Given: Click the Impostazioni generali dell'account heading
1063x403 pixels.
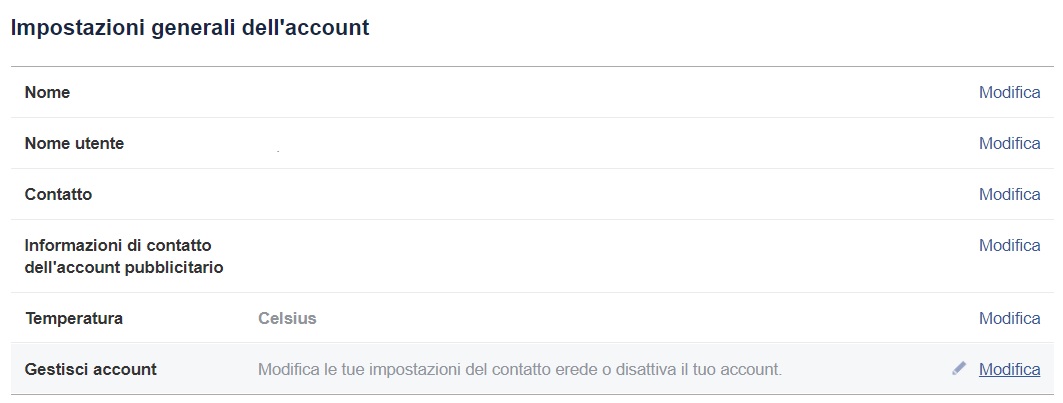Looking at the screenshot, I should point(190,28).
